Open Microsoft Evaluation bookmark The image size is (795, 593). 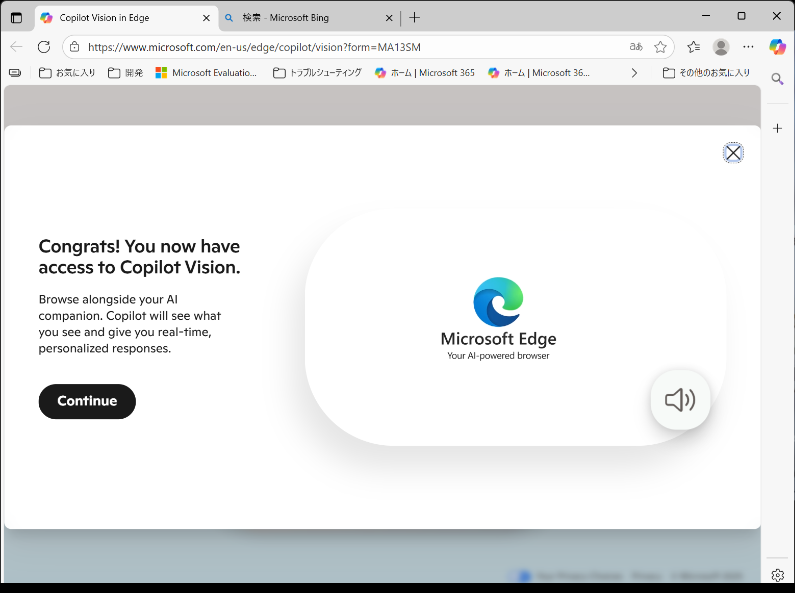click(x=206, y=73)
